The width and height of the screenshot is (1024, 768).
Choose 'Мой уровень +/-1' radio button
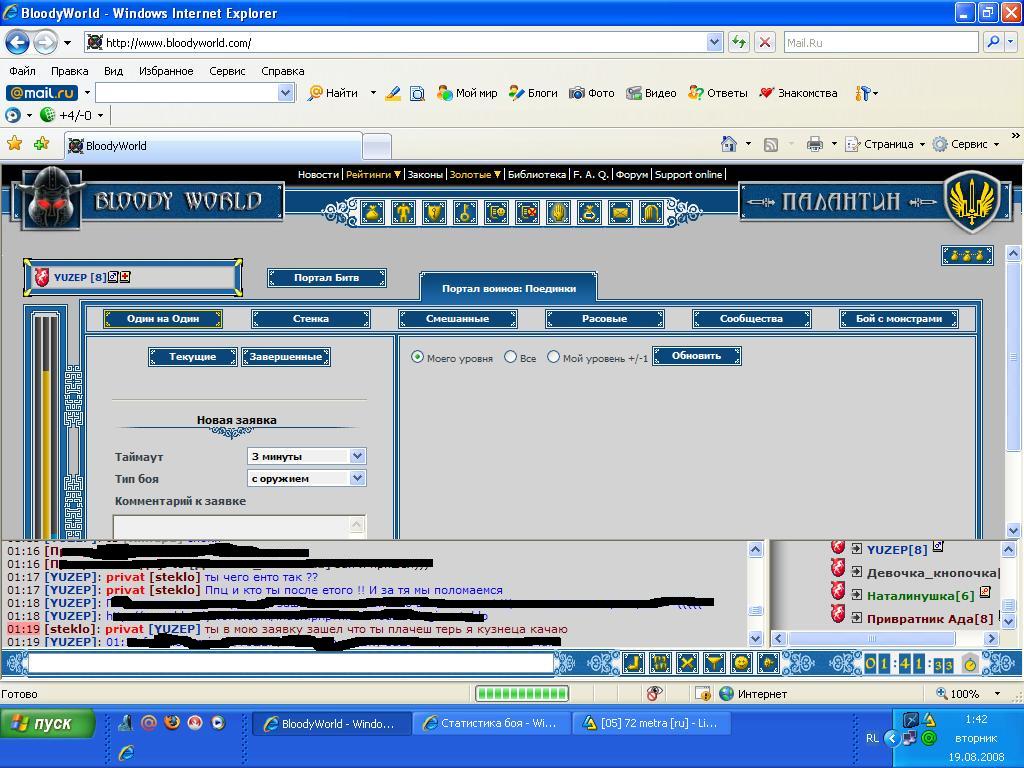553,357
